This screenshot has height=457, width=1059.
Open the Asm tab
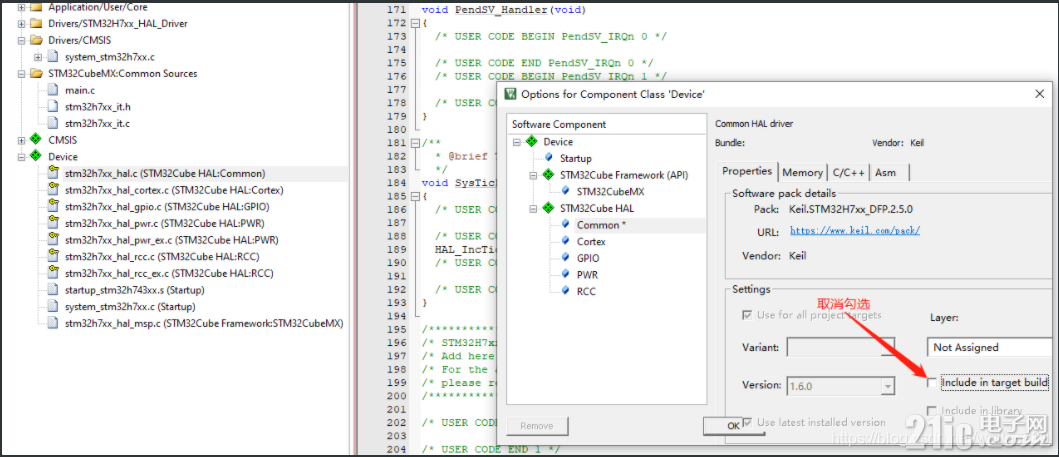[889, 173]
